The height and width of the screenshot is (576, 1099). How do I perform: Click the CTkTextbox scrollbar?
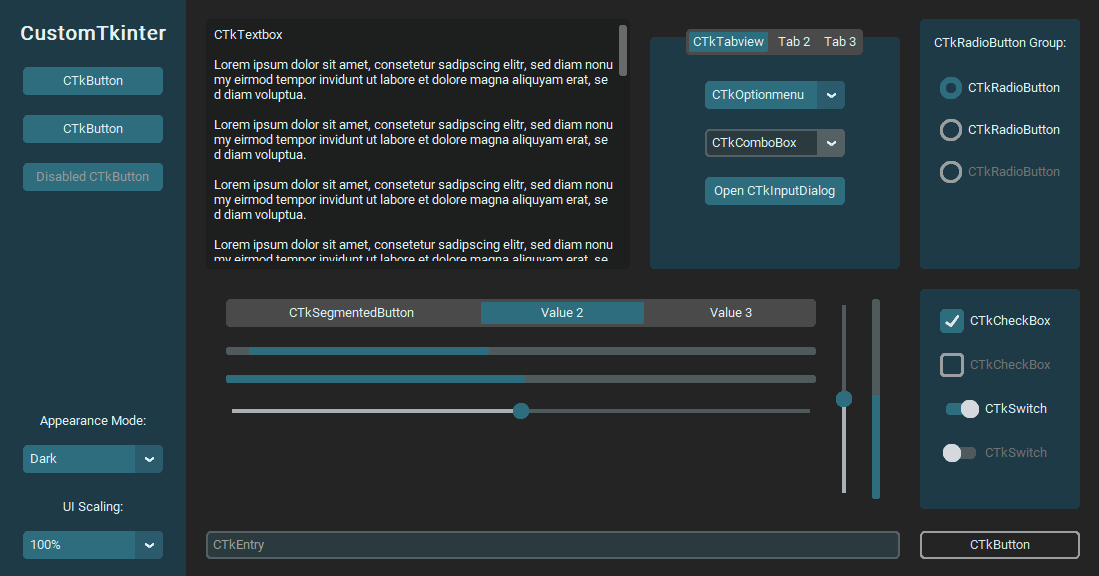point(622,55)
